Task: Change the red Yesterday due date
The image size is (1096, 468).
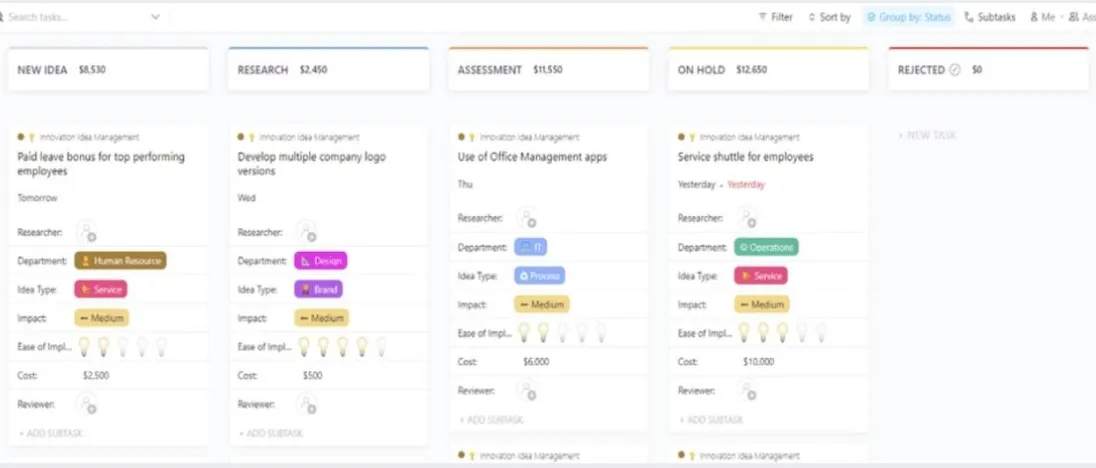Action: (x=746, y=184)
